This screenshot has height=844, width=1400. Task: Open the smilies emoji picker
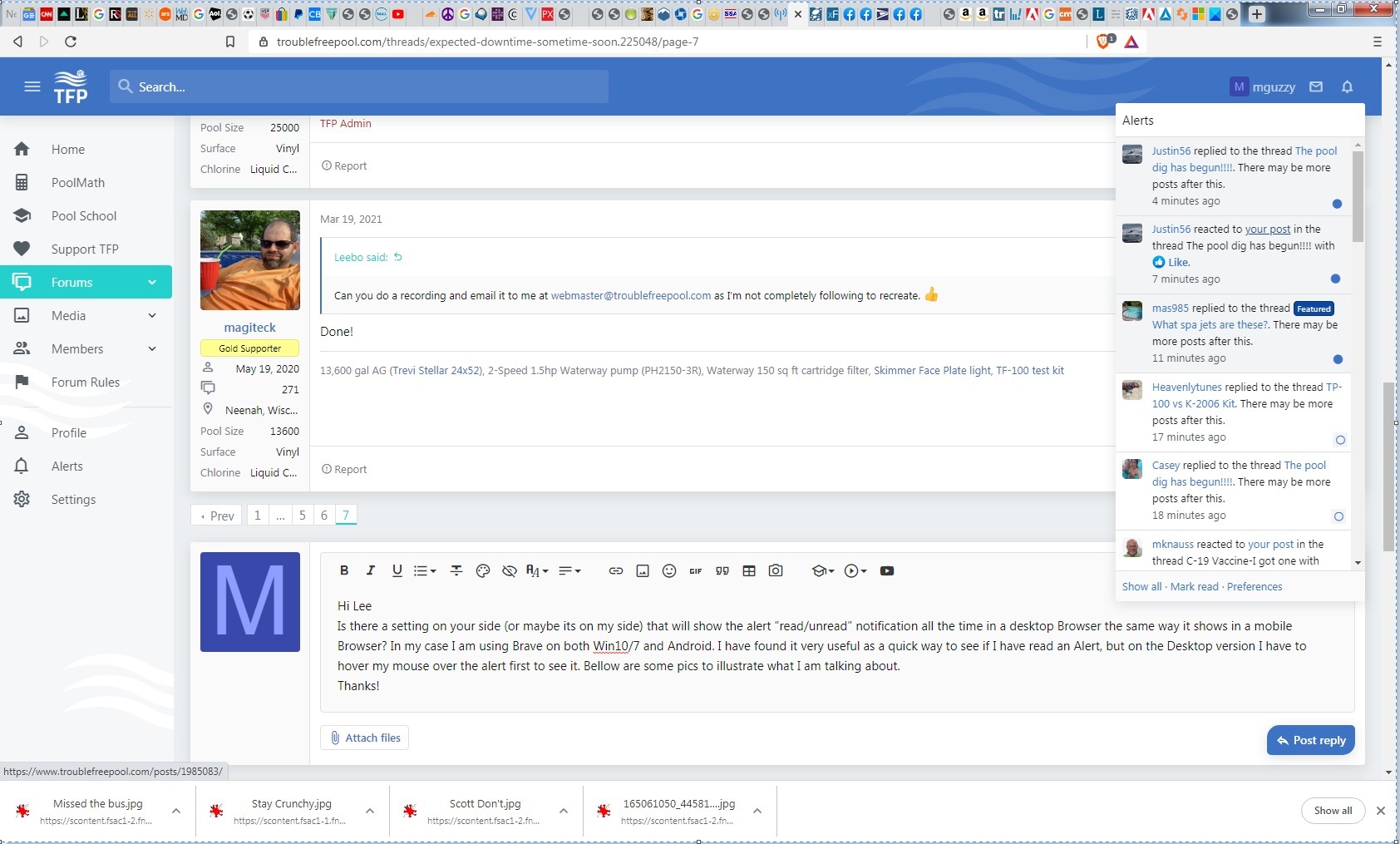(x=669, y=570)
